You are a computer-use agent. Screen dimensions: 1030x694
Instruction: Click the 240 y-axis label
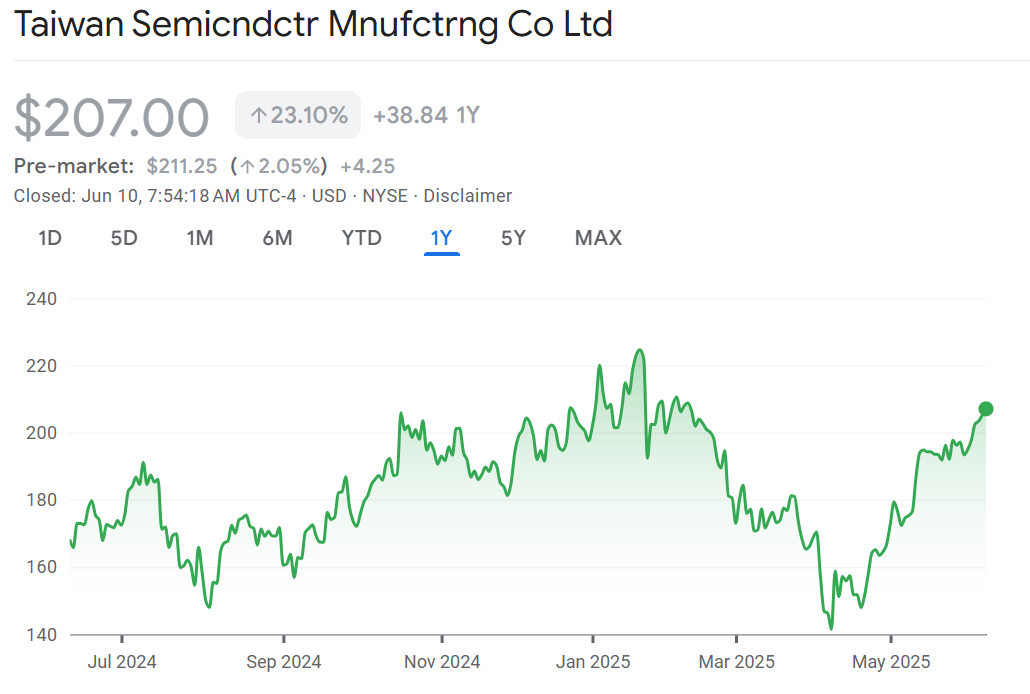coord(40,299)
